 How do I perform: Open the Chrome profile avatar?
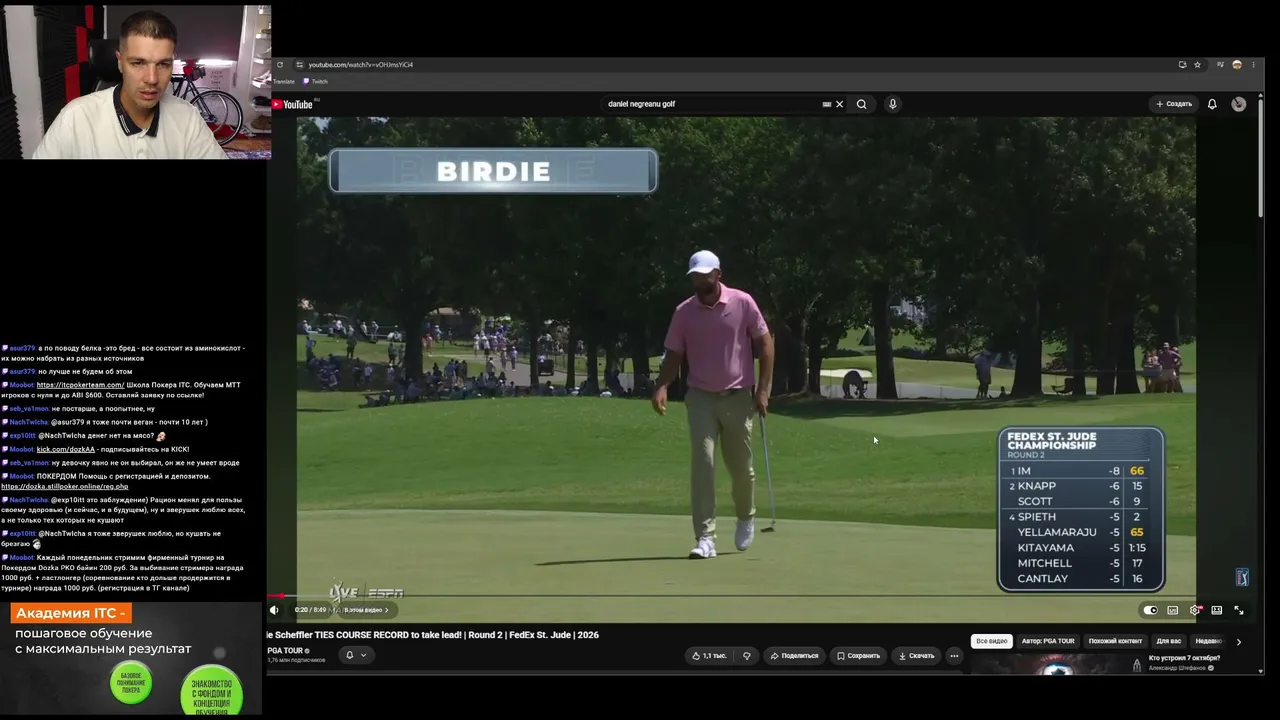tap(1237, 65)
